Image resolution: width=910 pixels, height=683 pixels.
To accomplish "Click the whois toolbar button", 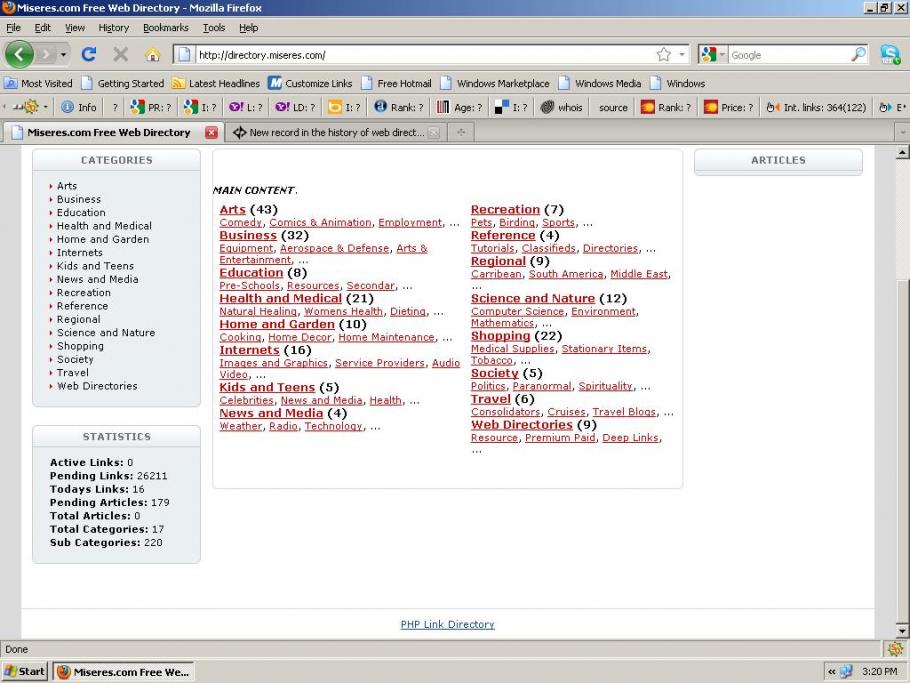I will point(561,107).
